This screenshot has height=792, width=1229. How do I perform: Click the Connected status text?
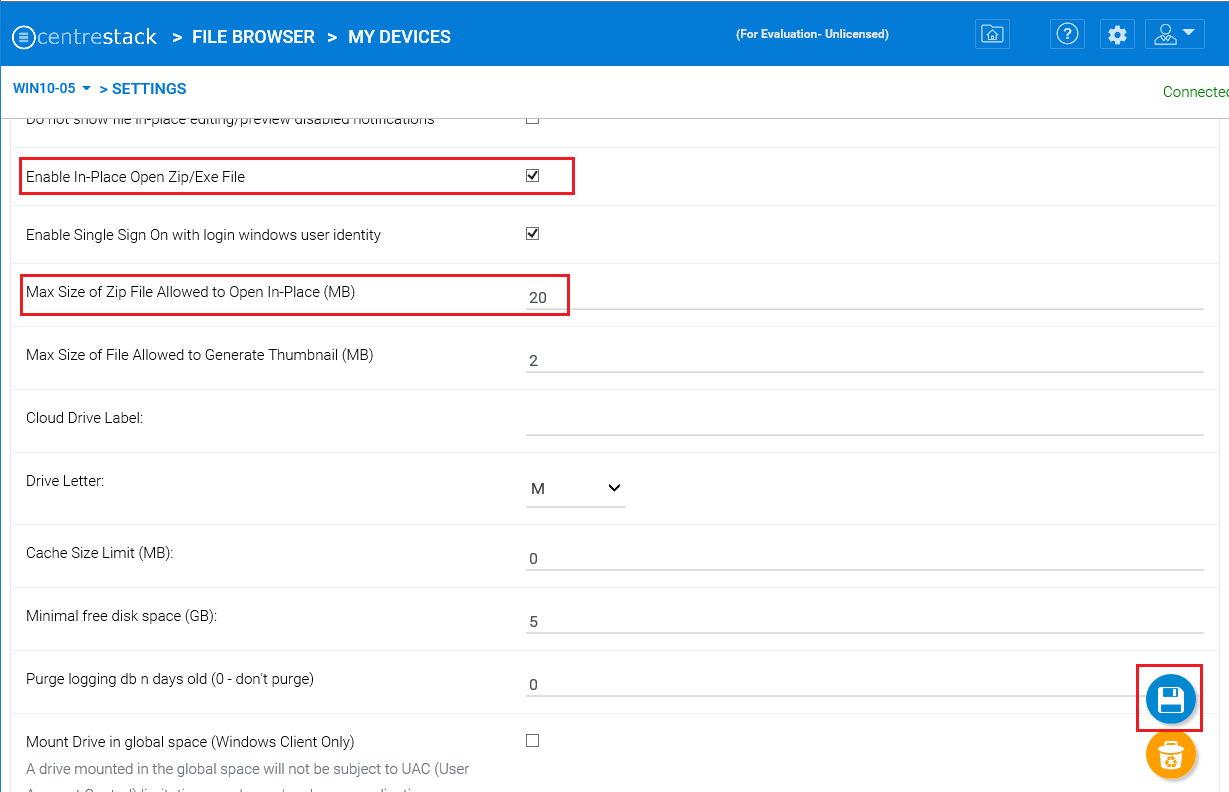tap(1195, 92)
